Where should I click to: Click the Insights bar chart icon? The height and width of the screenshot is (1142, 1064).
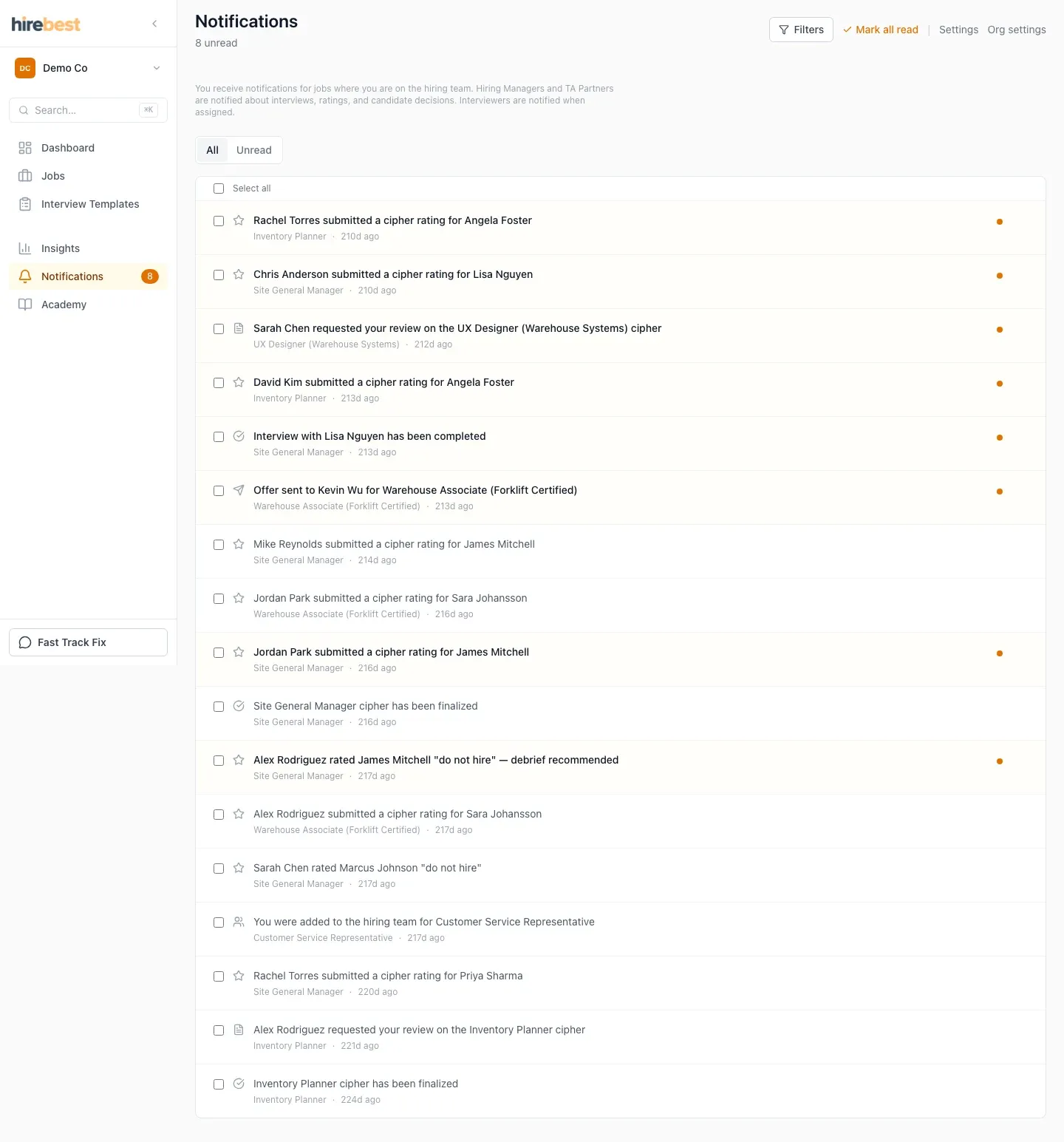coord(25,248)
